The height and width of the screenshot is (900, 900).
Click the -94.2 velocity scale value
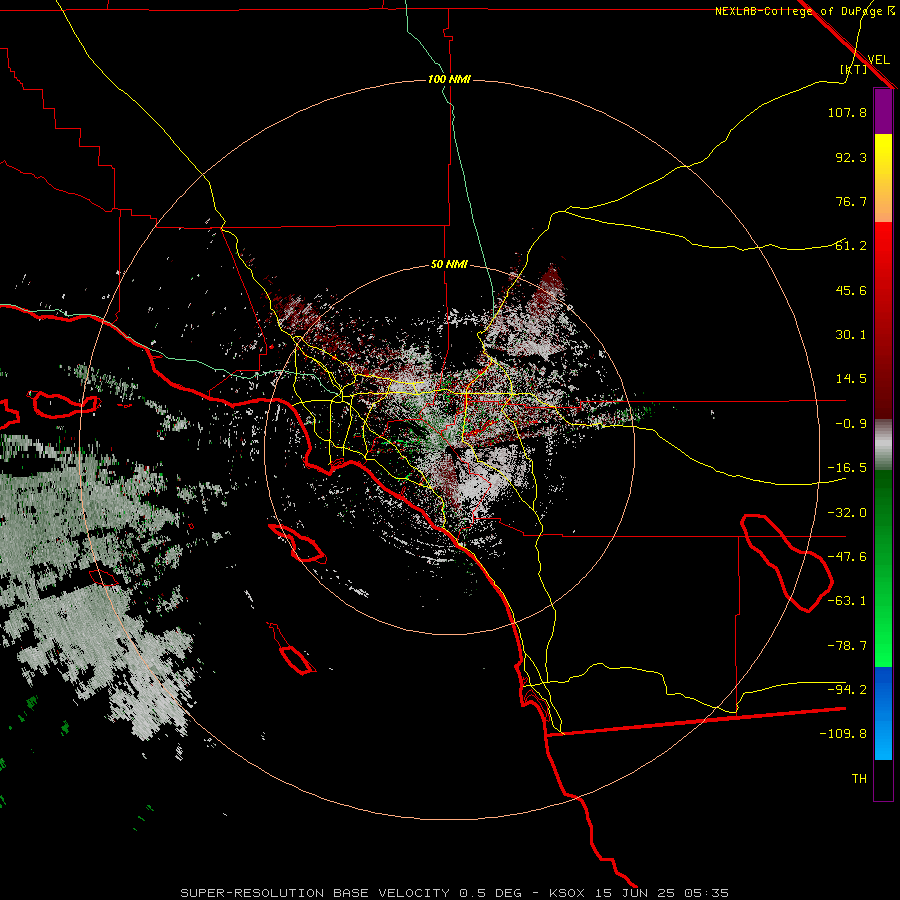tap(847, 690)
